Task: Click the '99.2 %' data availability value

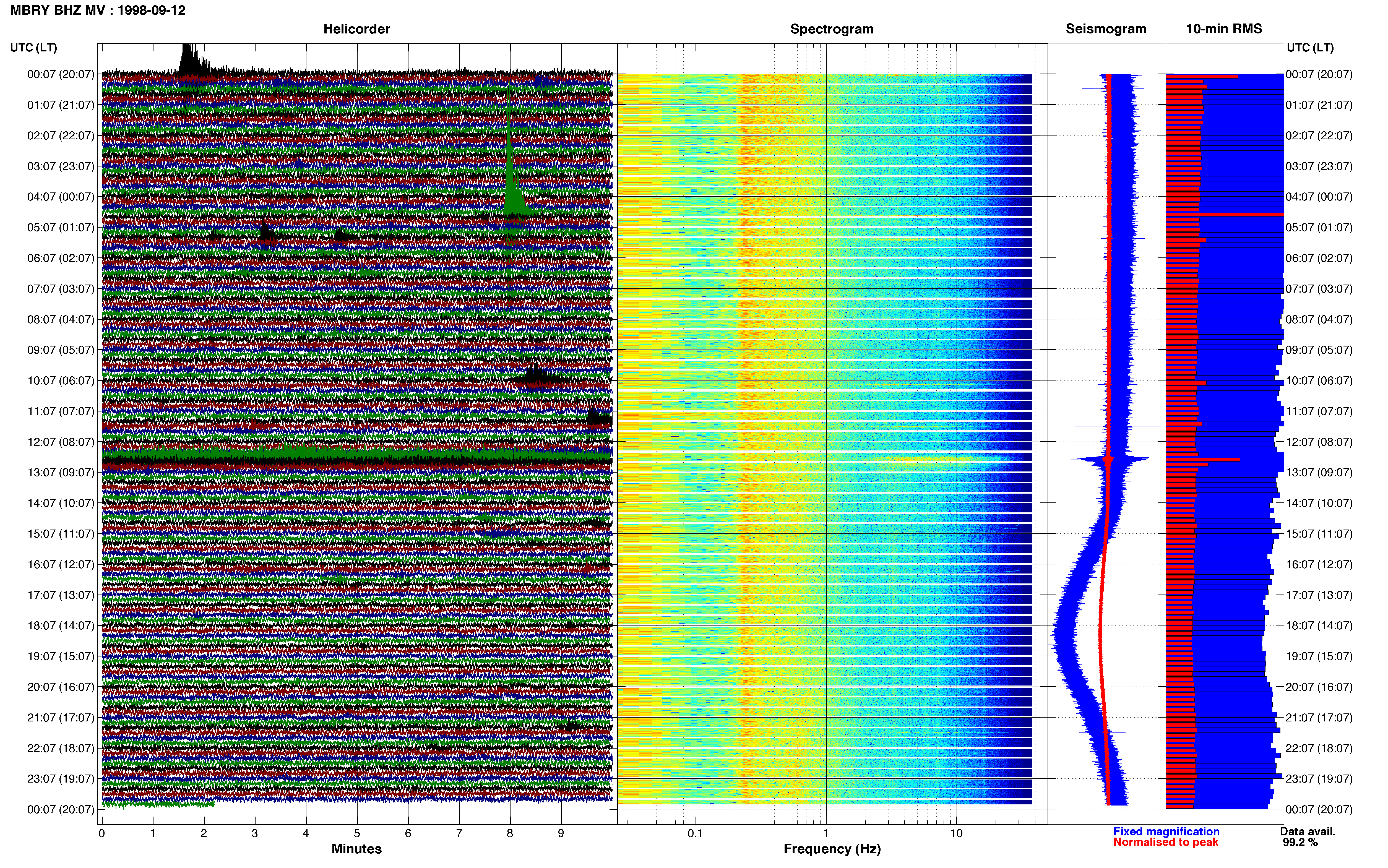Action: click(x=1300, y=842)
